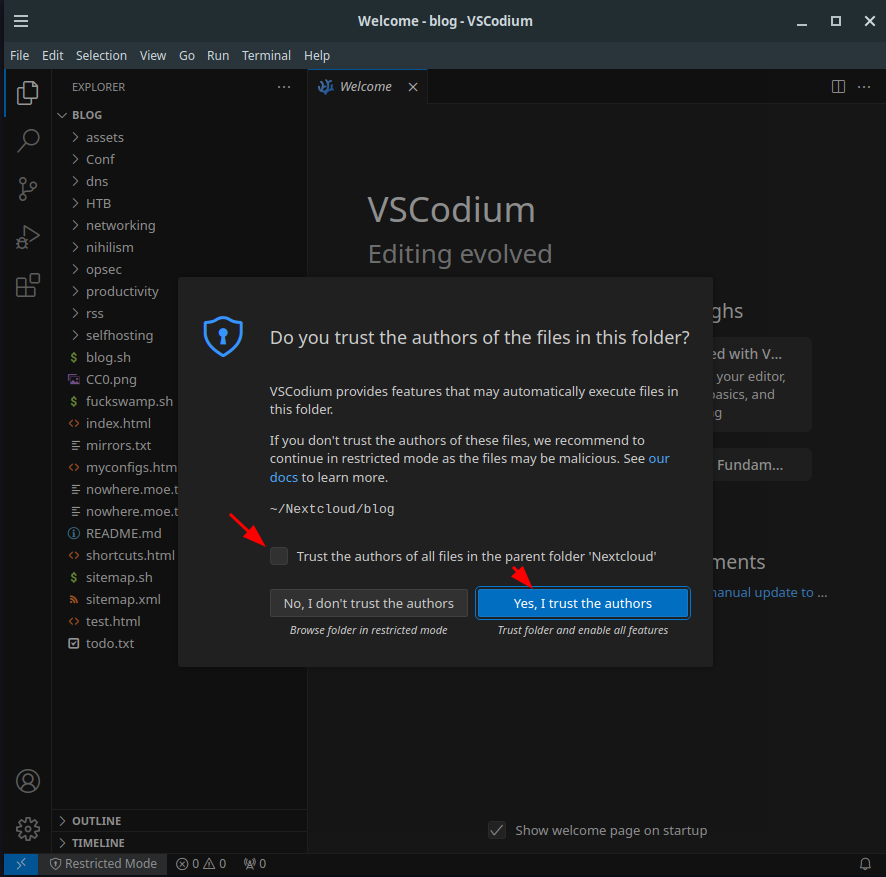886x877 pixels.
Task: Open the Selection menu
Action: 102,55
